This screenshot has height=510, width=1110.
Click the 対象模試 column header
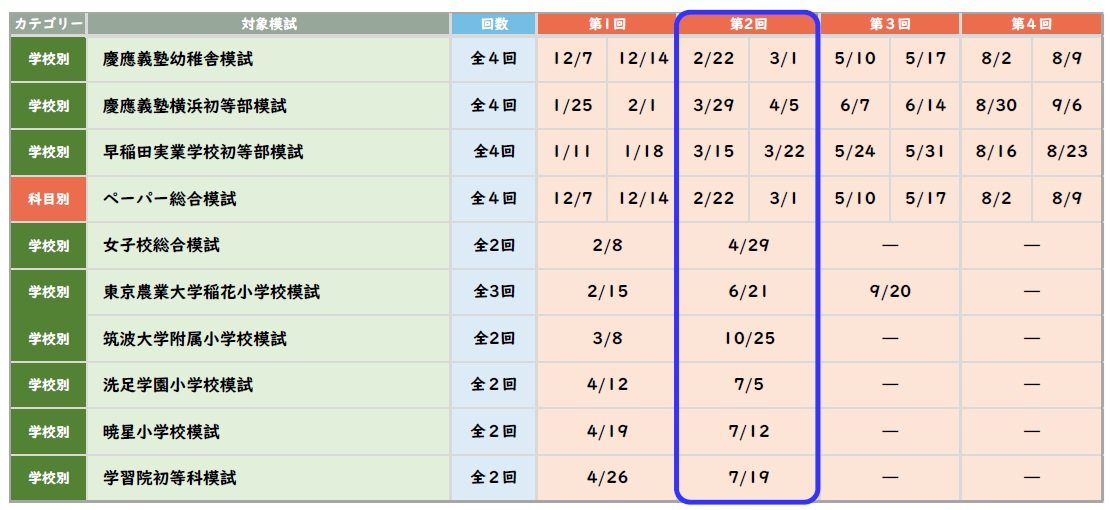tap(268, 23)
